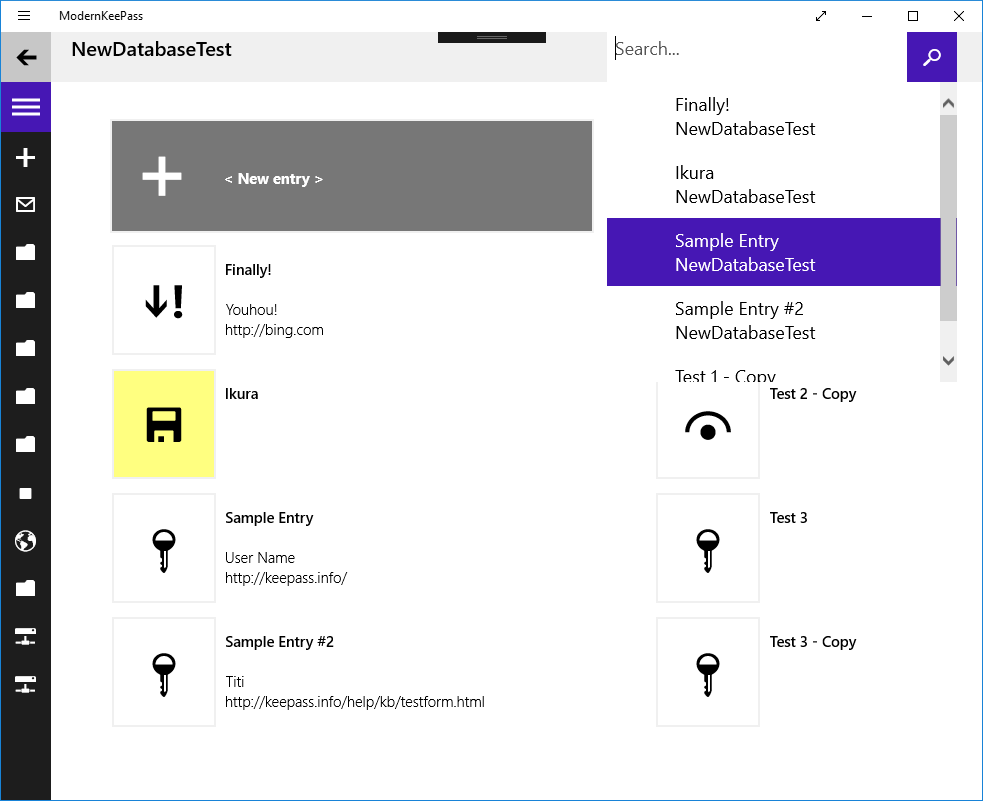Toggle the purple hamburger menu in sidebar
The width and height of the screenshot is (983, 801).
26,107
